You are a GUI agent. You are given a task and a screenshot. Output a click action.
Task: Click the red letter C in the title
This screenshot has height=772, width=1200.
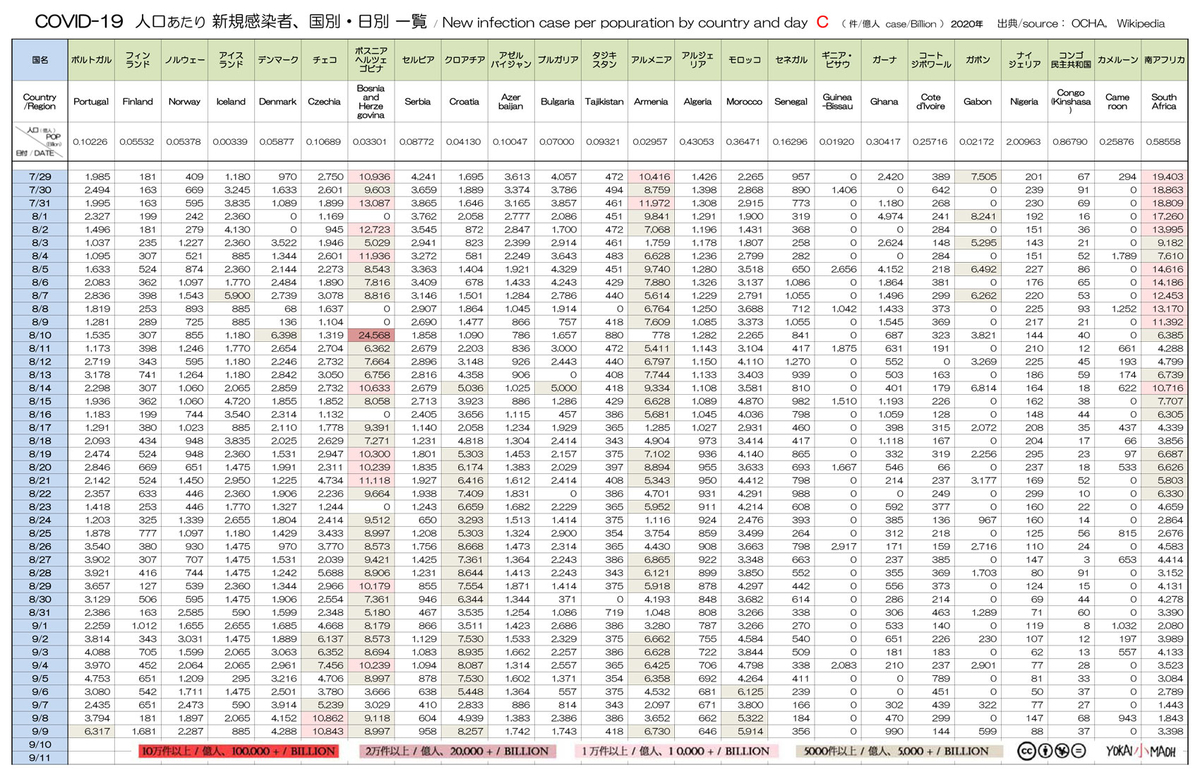coord(823,20)
